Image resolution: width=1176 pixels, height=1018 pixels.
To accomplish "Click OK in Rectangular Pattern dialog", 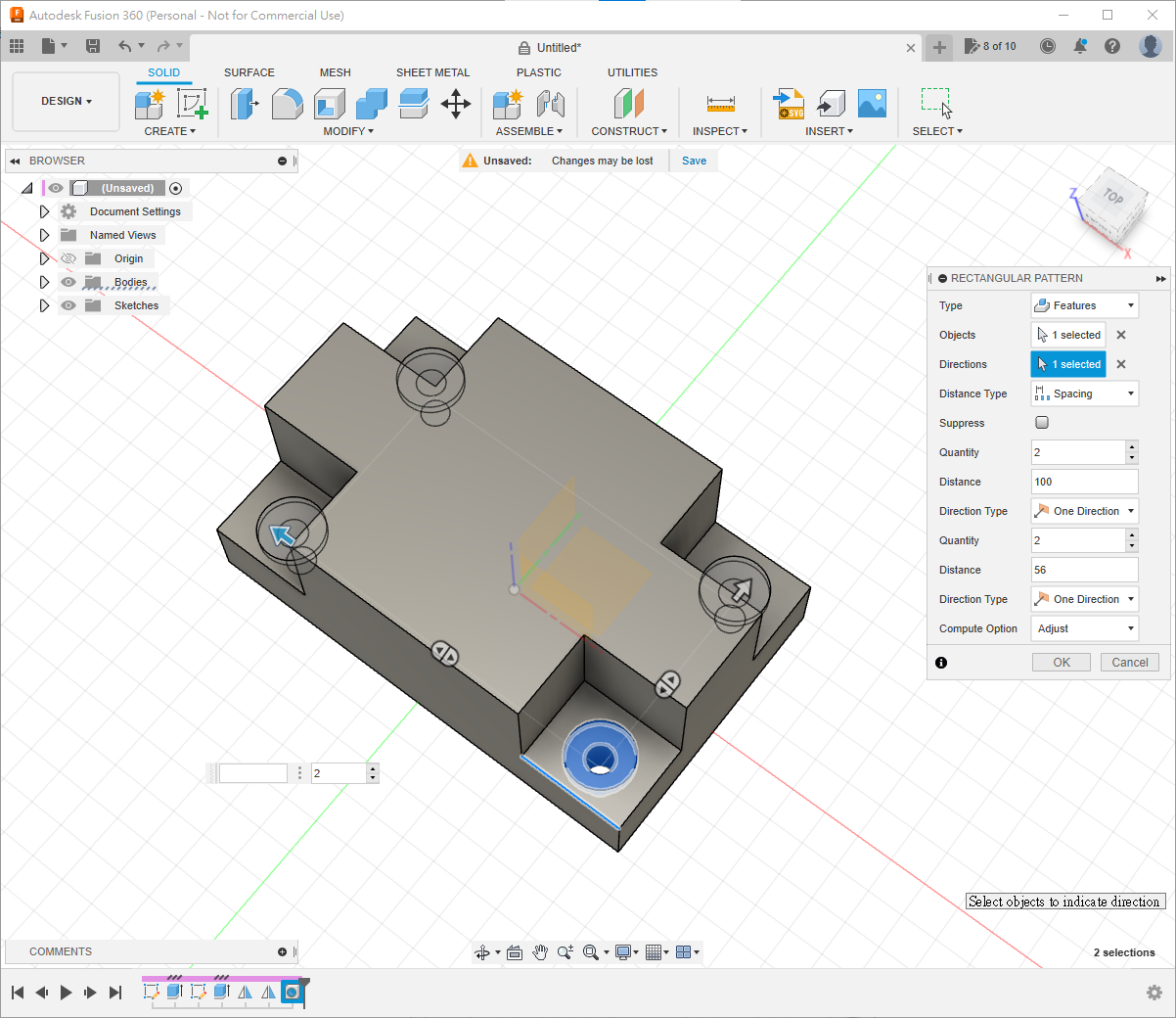I will tap(1061, 663).
